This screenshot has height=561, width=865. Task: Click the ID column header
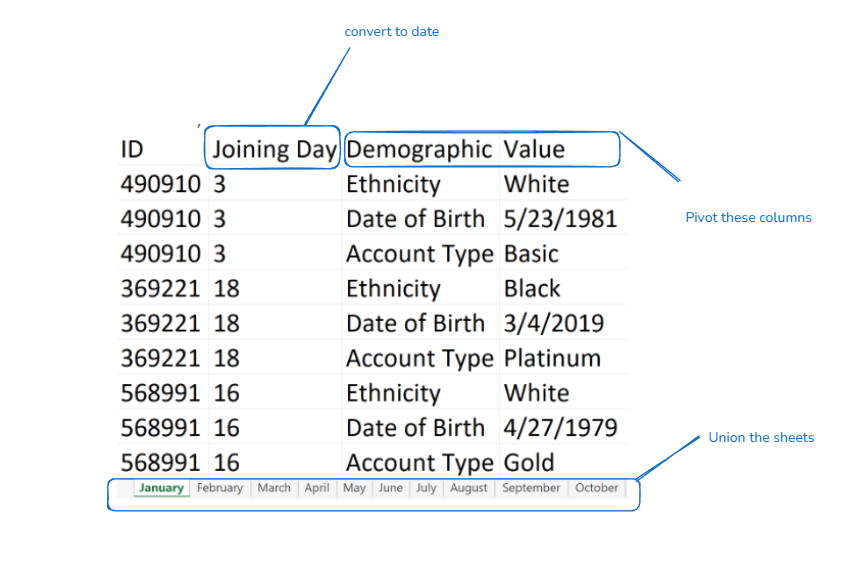click(132, 150)
